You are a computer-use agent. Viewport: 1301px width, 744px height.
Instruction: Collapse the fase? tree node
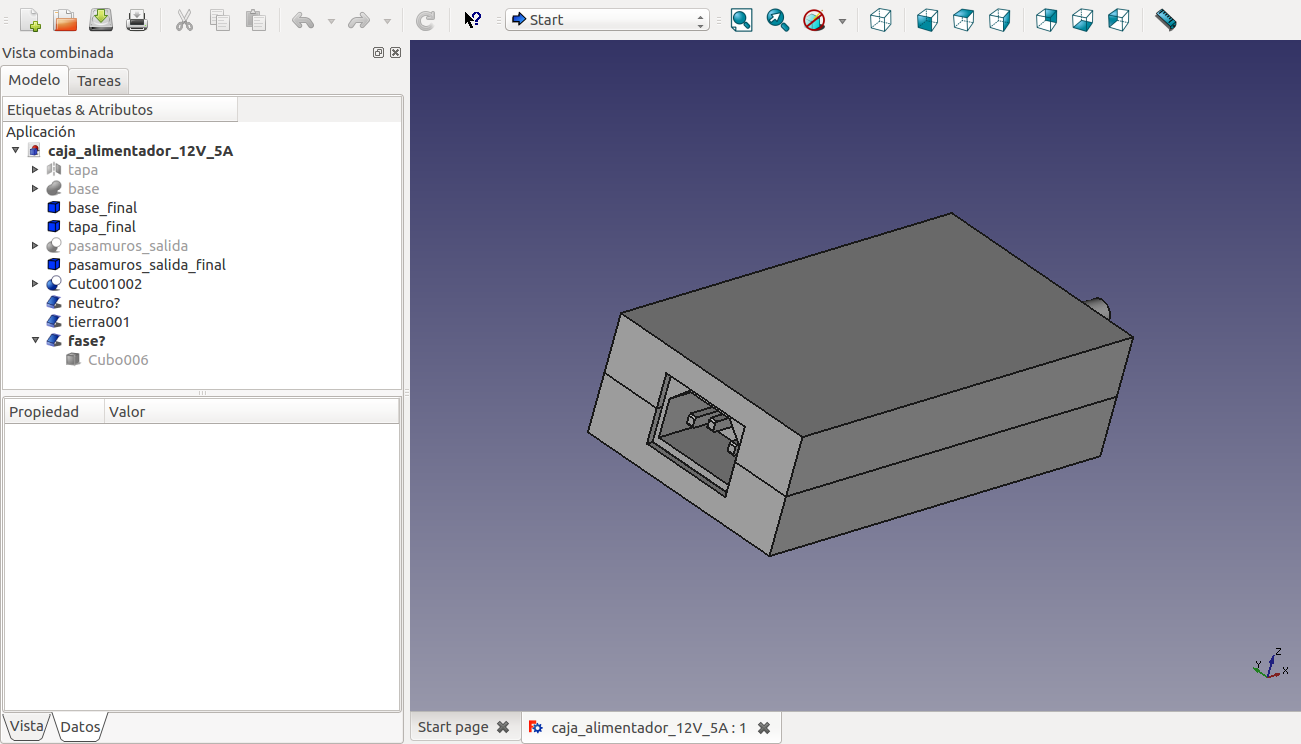pos(35,341)
